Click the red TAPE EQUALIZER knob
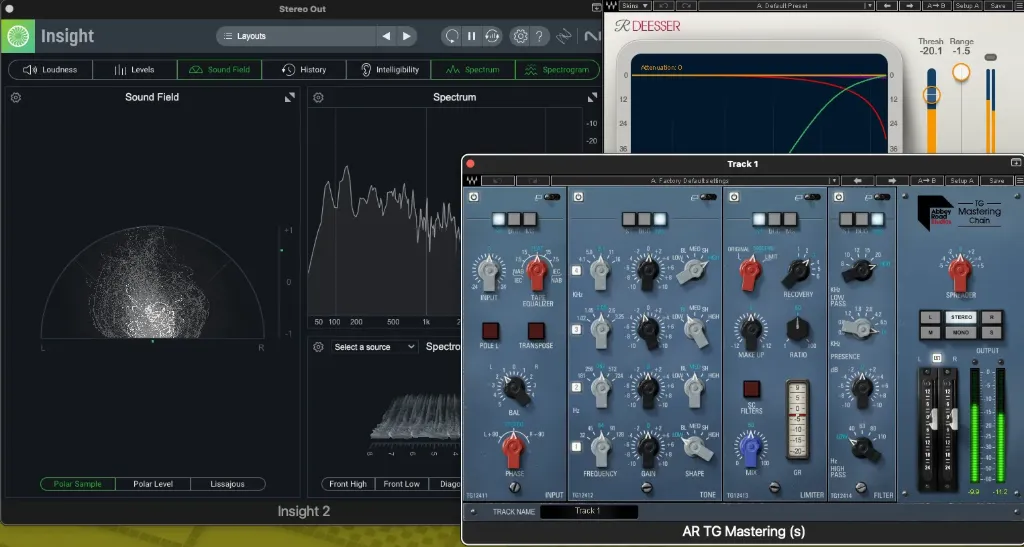The height and width of the screenshot is (547, 1024). 537,272
